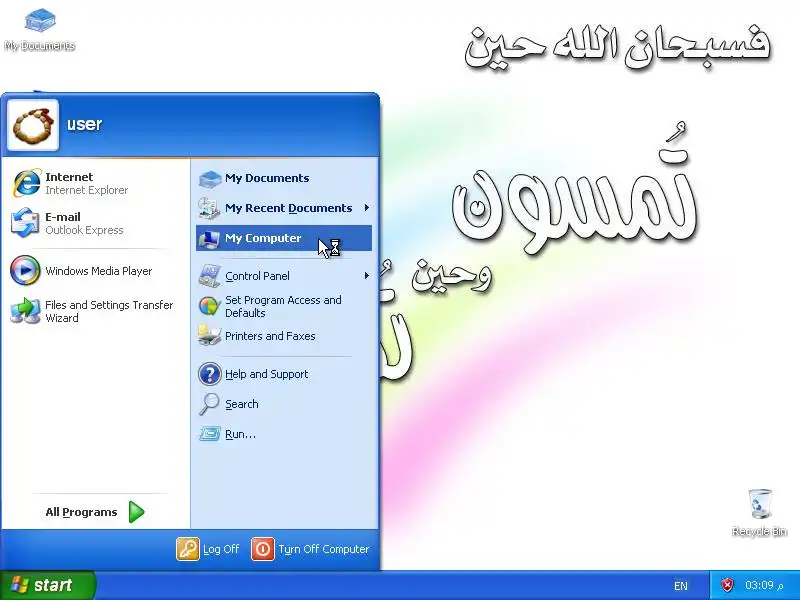Click the Start button
The image size is (800, 600).
click(x=48, y=585)
